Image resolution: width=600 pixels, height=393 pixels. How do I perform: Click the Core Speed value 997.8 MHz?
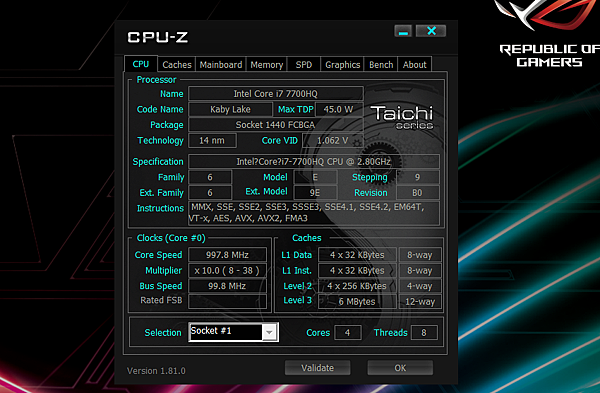click(227, 255)
